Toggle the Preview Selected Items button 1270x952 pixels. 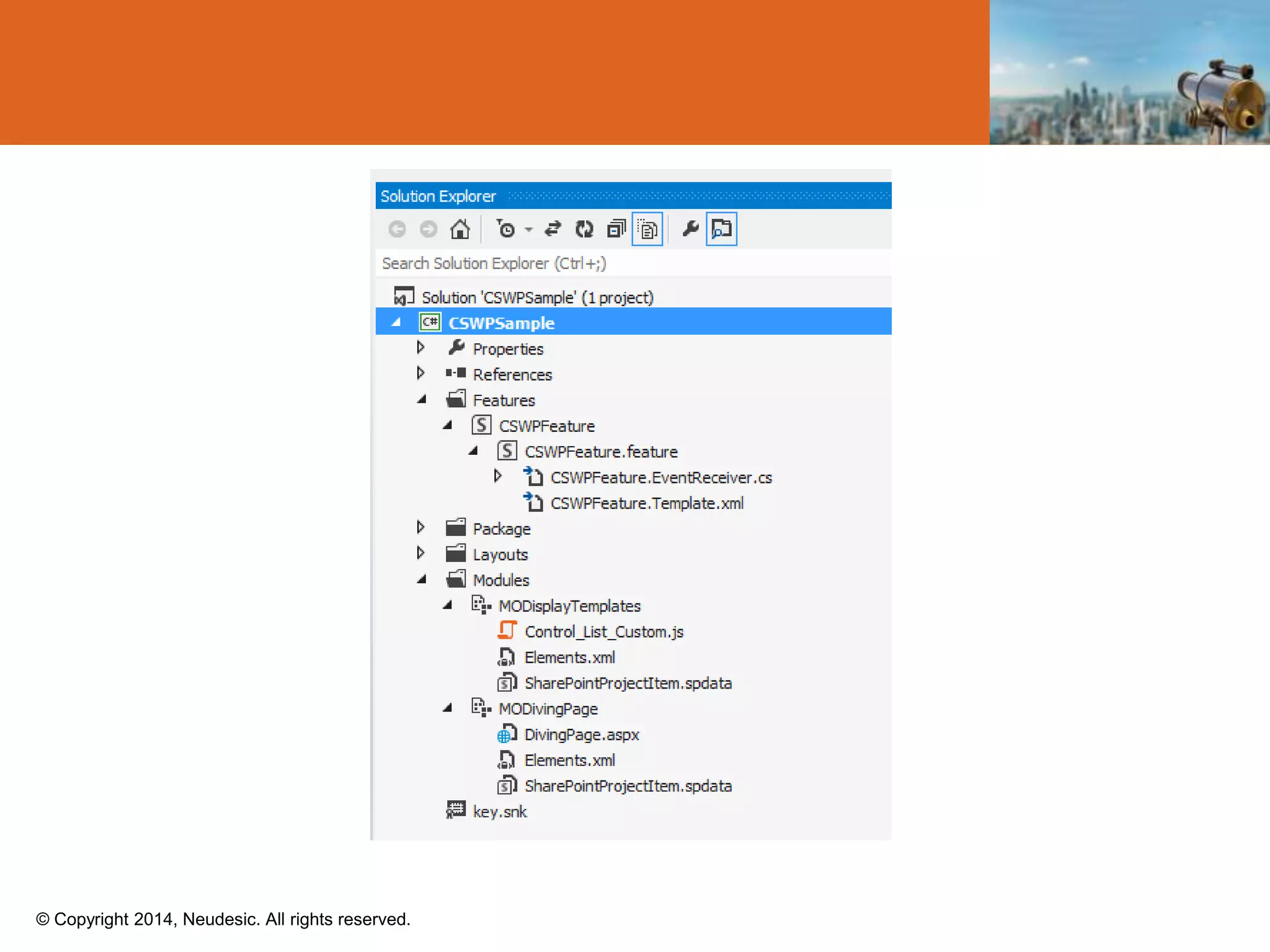(721, 229)
